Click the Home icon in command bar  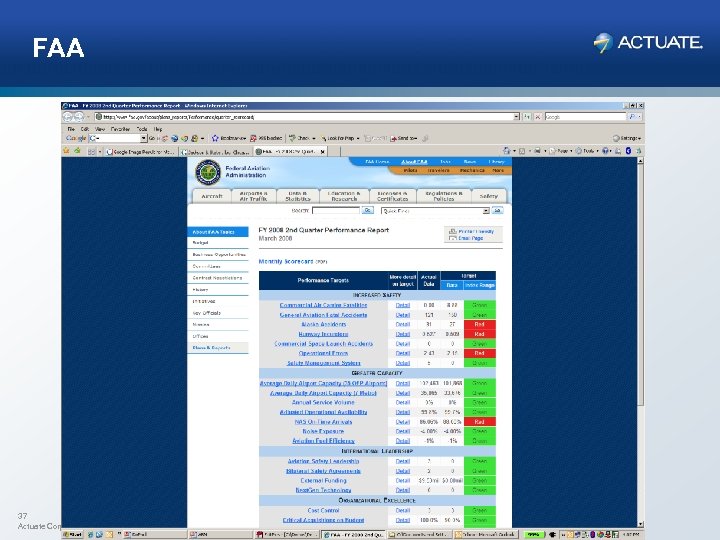click(506, 151)
